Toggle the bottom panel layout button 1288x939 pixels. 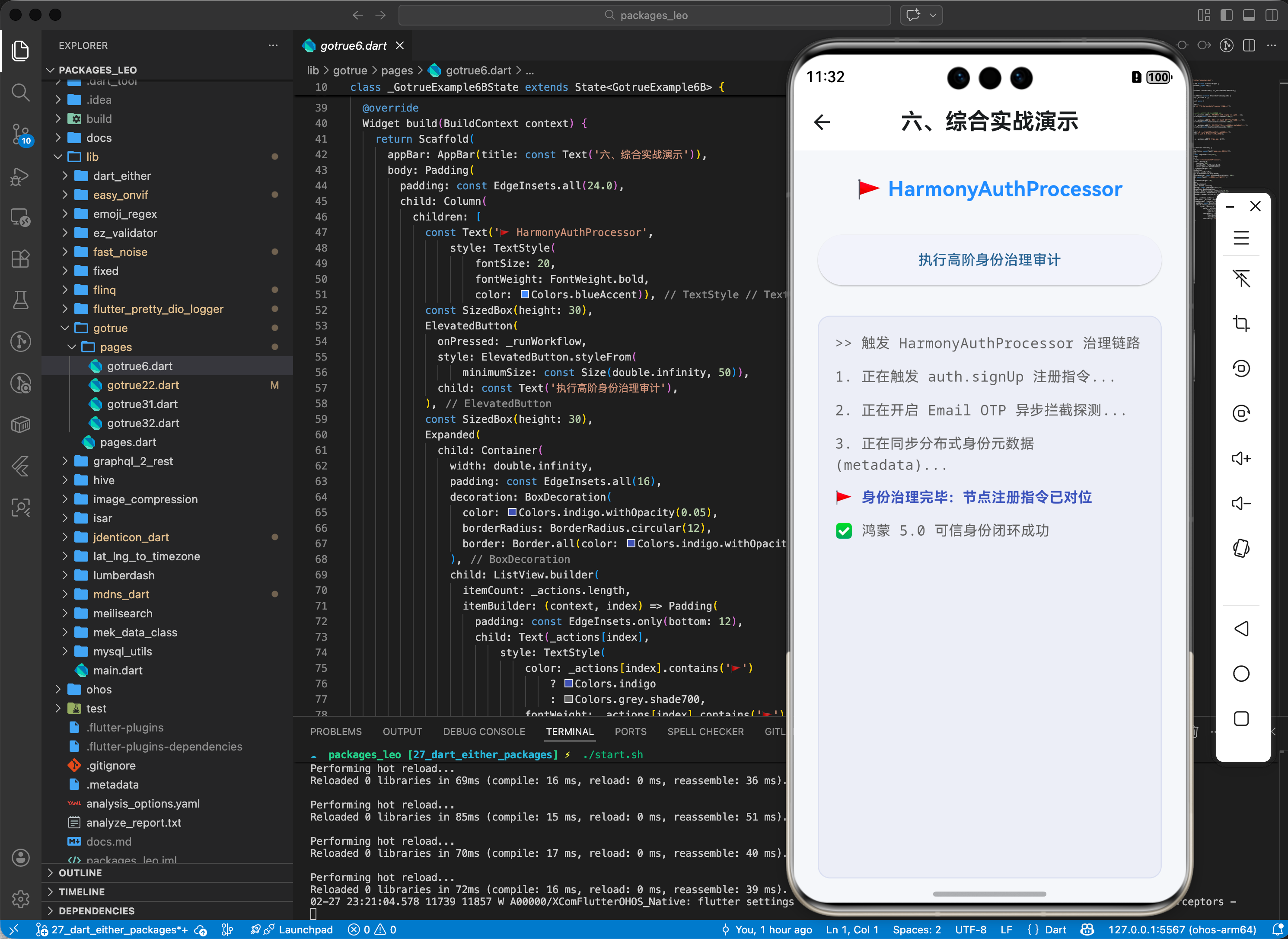click(1249, 15)
